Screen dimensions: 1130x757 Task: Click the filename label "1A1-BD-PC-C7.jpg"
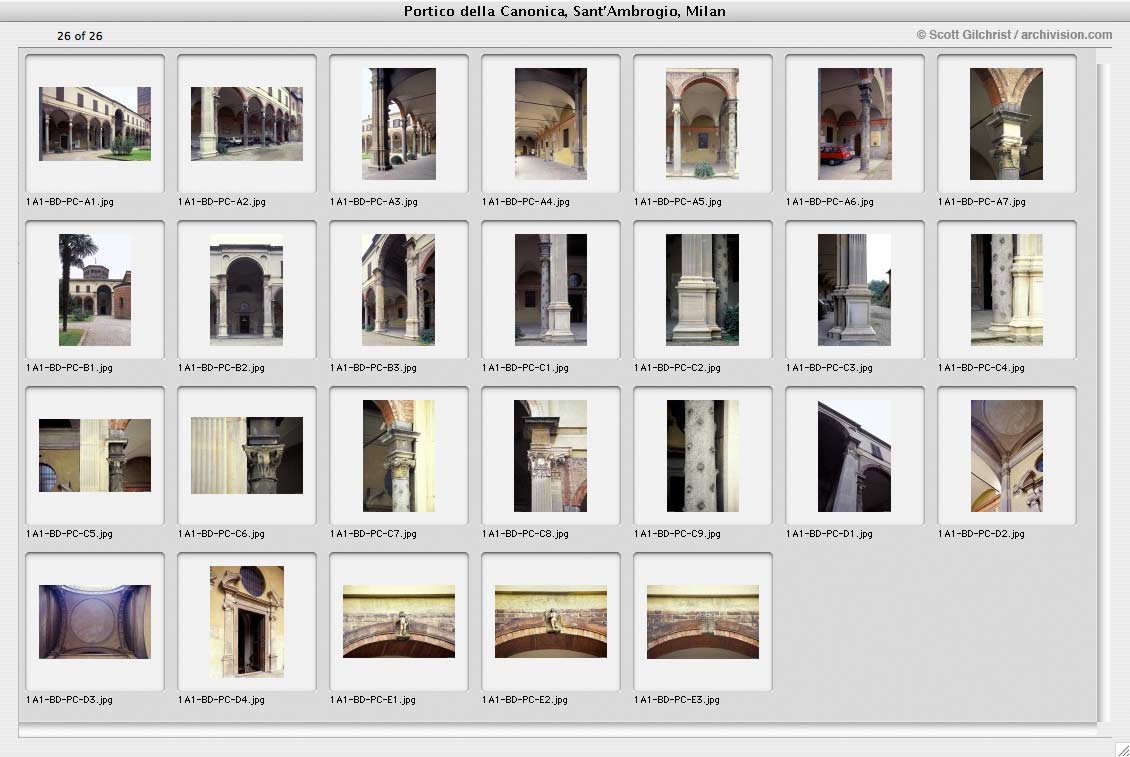coord(373,534)
